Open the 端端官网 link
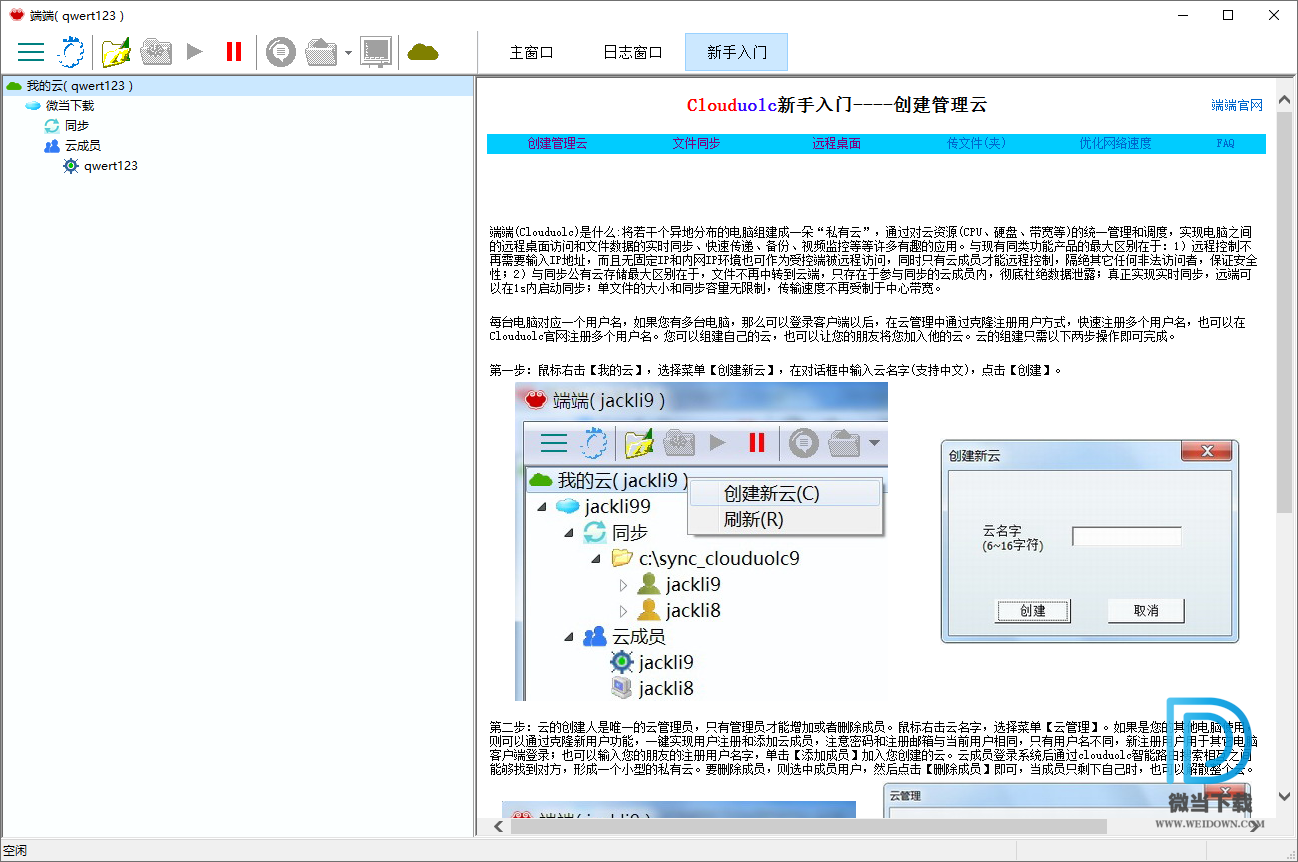Viewport: 1298px width, 862px height. (x=1237, y=105)
